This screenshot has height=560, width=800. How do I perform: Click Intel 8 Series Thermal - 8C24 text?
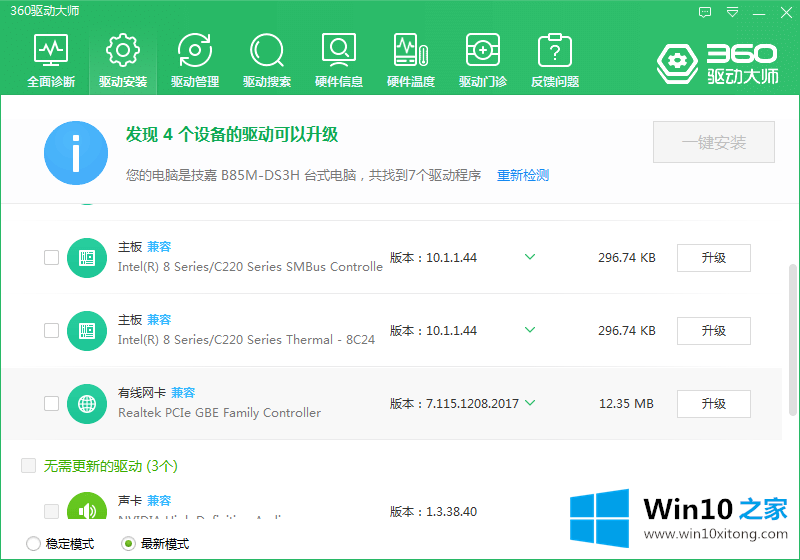pyautogui.click(x=246, y=340)
